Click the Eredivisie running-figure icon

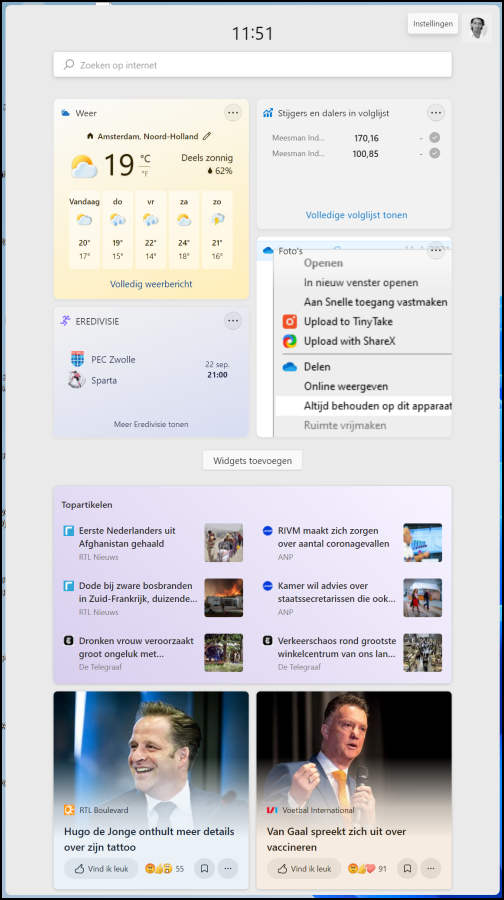pos(65,321)
